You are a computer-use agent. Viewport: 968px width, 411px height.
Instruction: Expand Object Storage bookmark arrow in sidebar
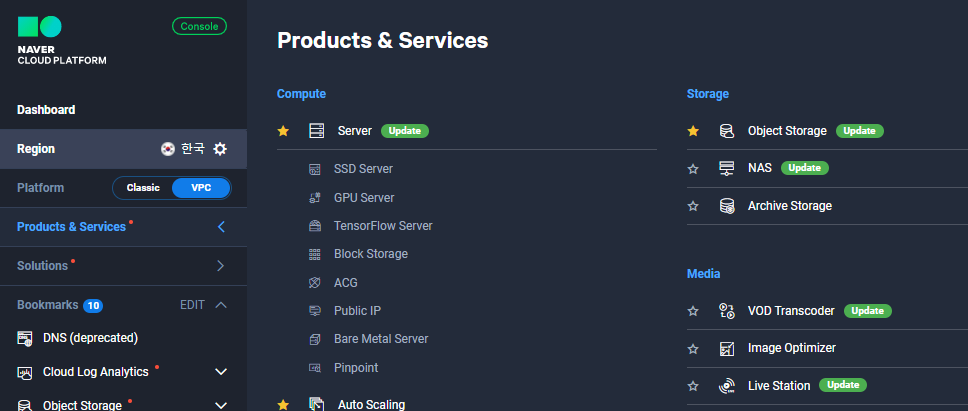(x=221, y=405)
